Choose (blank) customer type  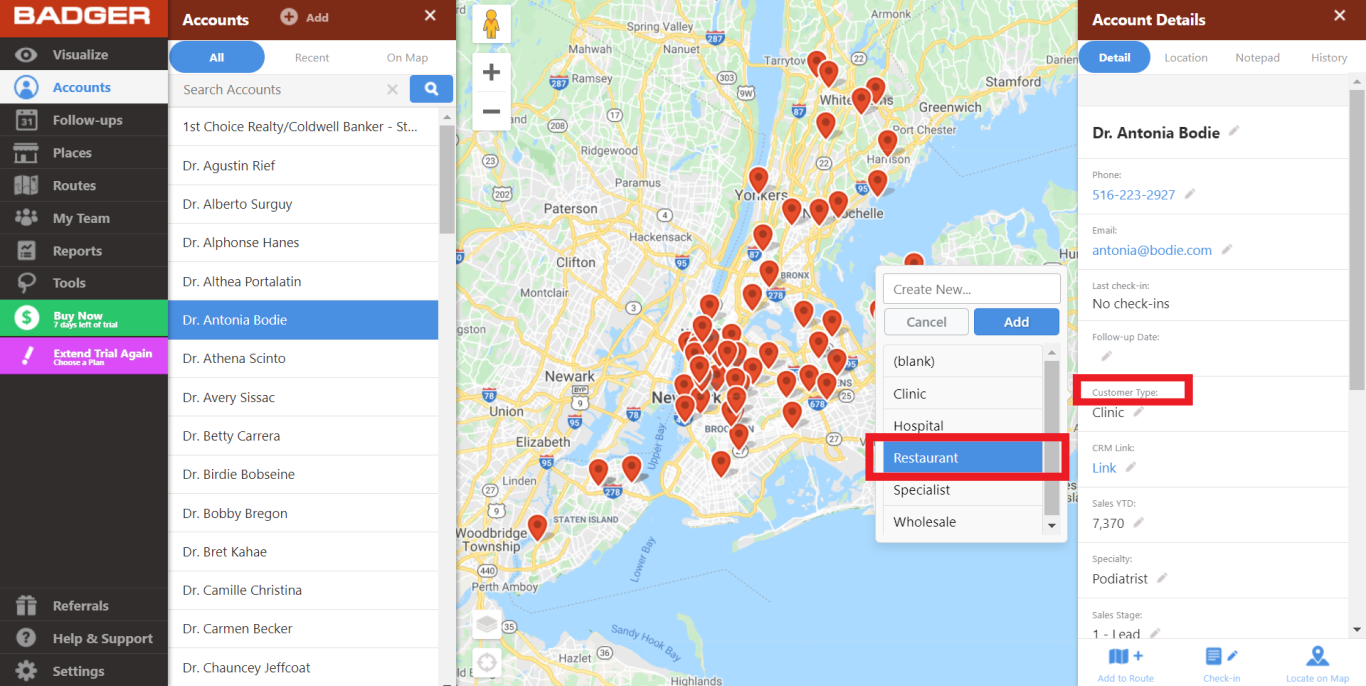pos(963,361)
